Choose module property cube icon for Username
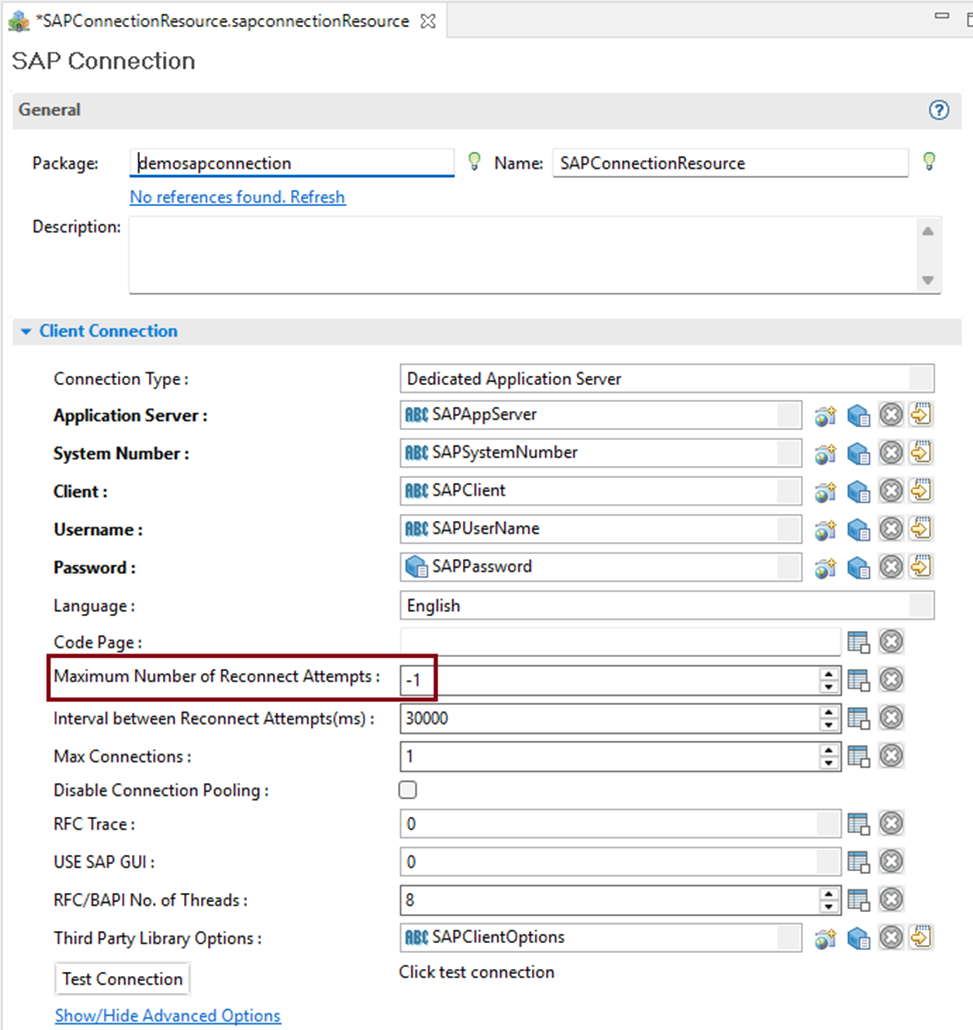Viewport: 973px width, 1030px height. [859, 529]
